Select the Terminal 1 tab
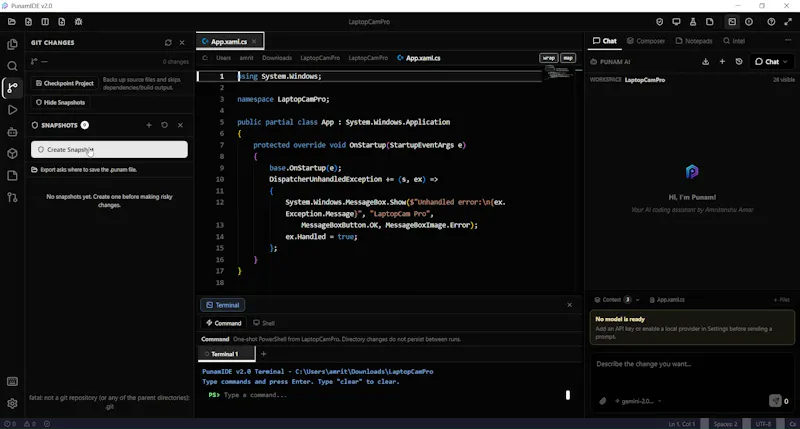Image resolution: width=800 pixels, height=429 pixels. (x=225, y=354)
